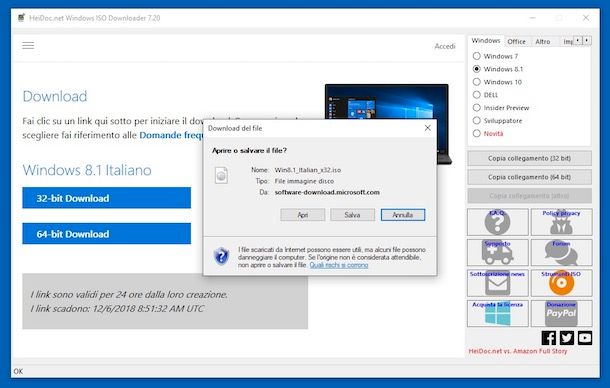Open HeiDoc.net vs. Amazon Full Story link
Viewport: 610px width, 388px height.
click(518, 351)
